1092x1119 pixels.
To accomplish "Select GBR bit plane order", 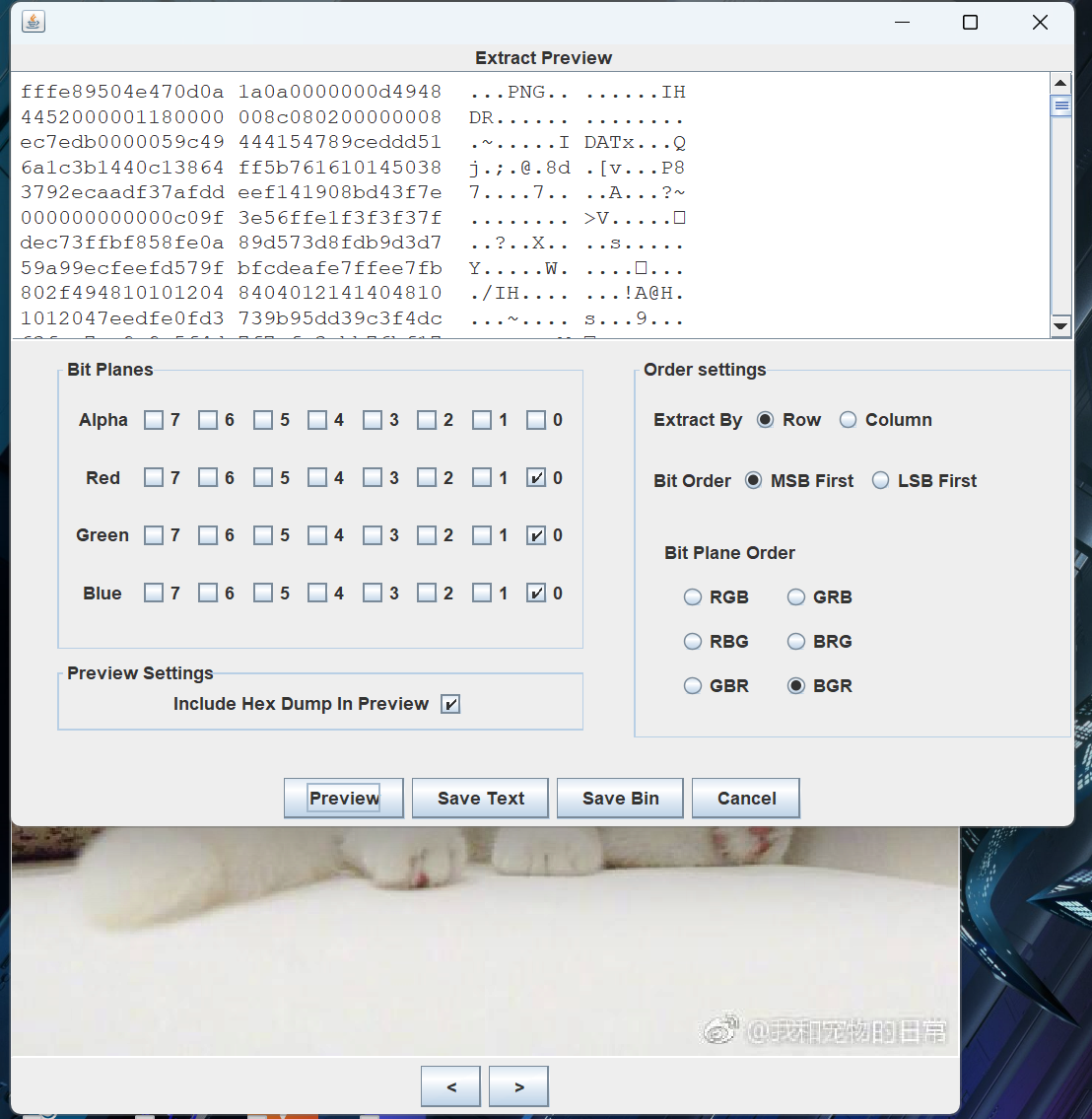I will point(693,686).
